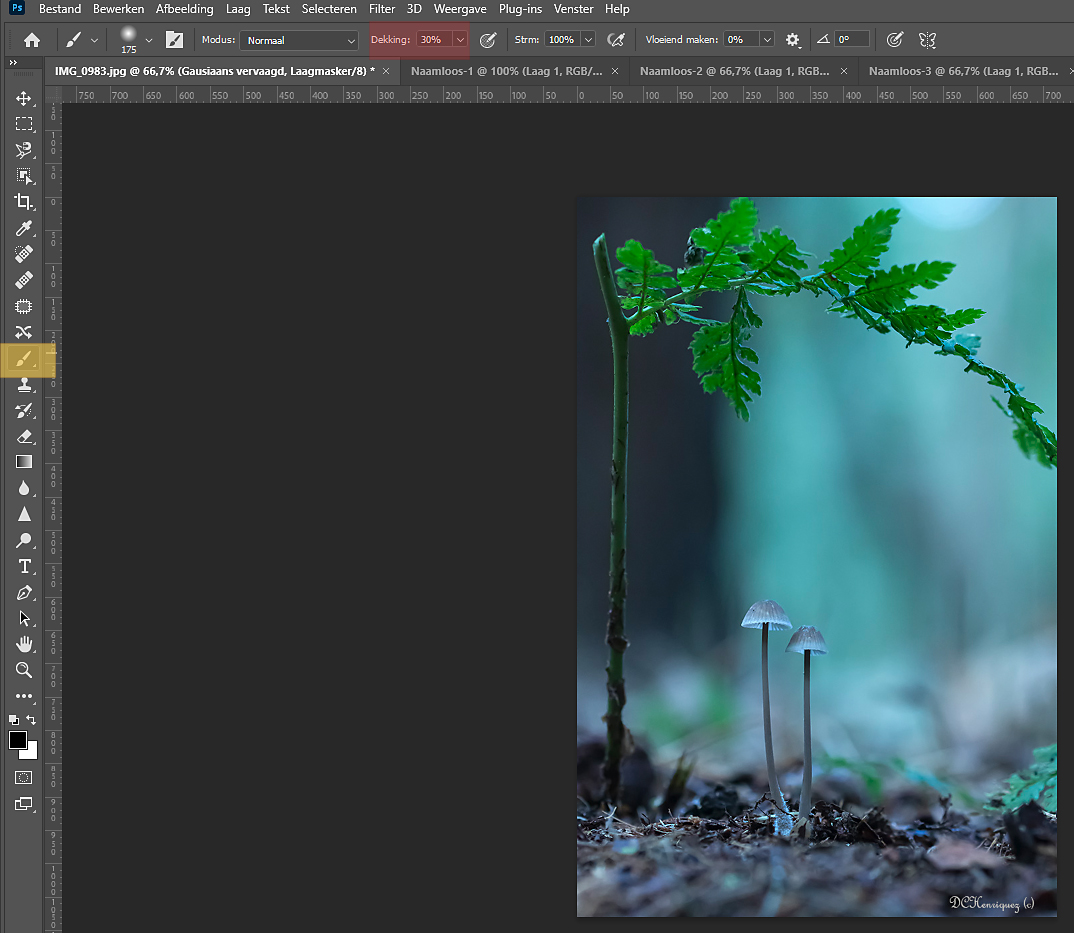Select the Move tool

coord(24,98)
